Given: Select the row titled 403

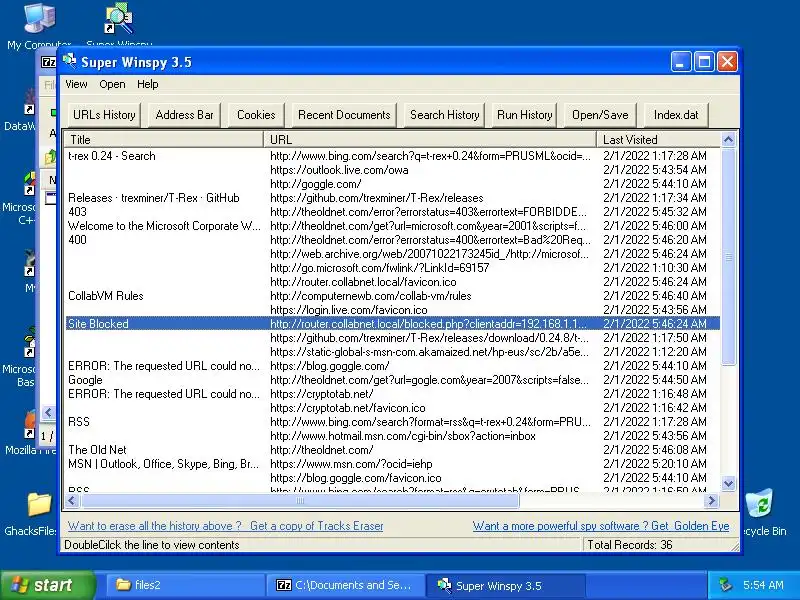Looking at the screenshot, I should coord(392,212).
